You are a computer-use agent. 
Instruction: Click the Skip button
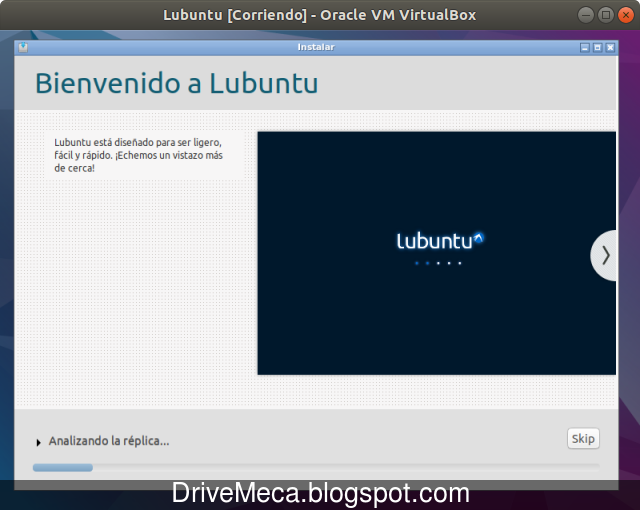(x=583, y=439)
